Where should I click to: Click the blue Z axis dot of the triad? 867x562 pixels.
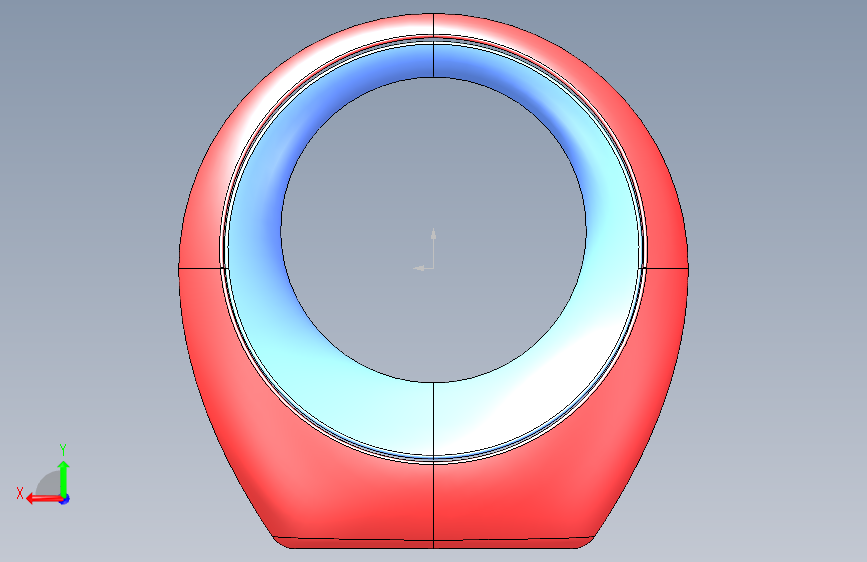coord(65,499)
